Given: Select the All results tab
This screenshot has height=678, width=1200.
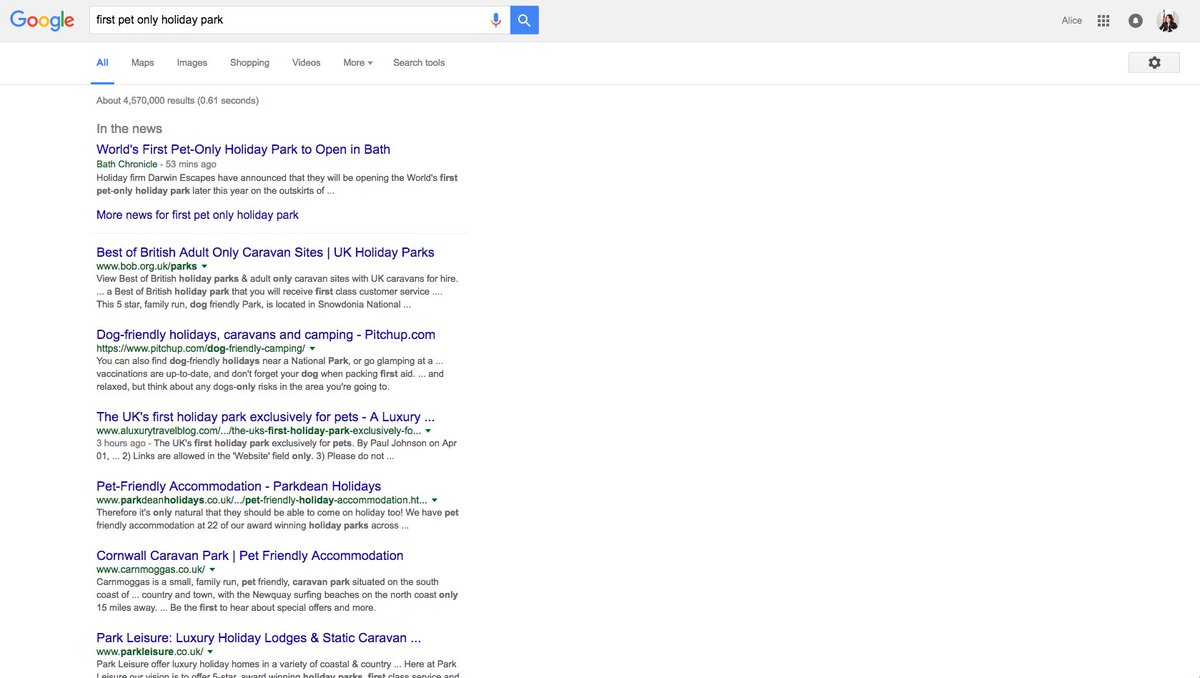Looking at the screenshot, I should 102,62.
